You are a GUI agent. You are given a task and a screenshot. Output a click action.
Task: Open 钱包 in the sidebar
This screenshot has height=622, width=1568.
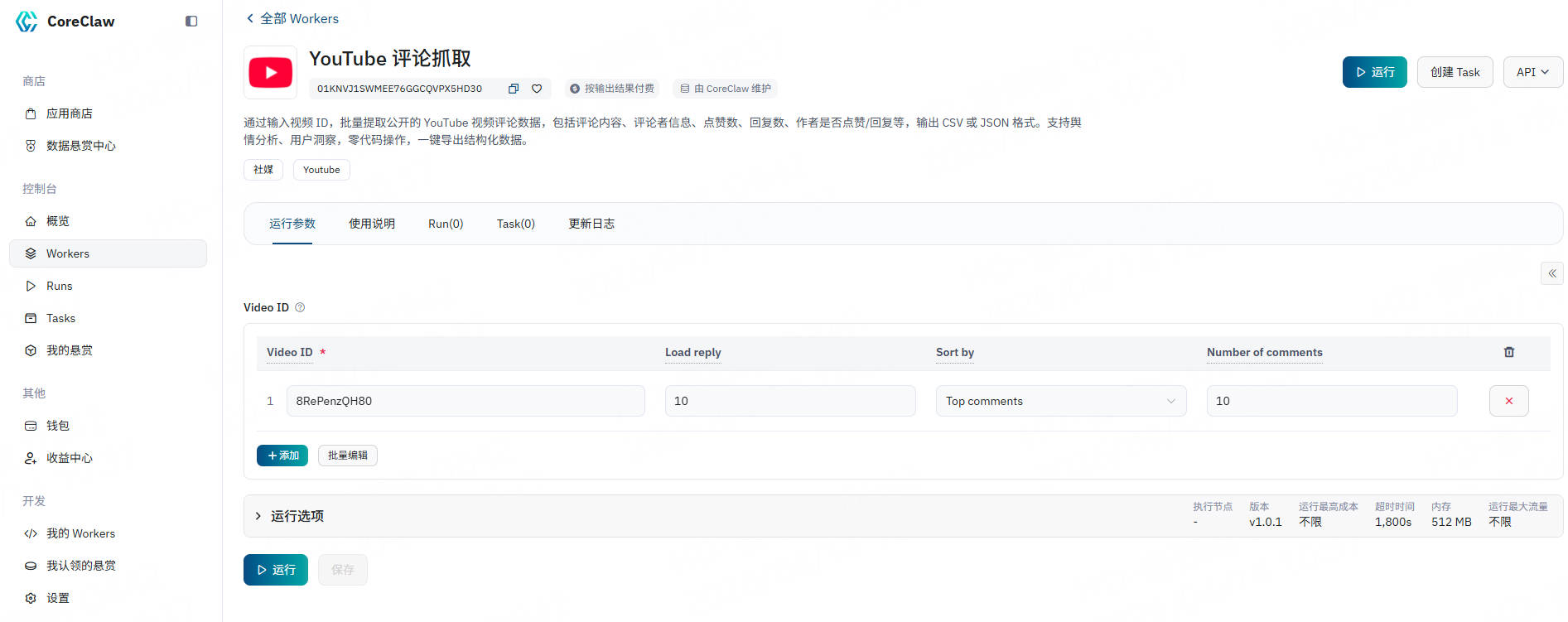coord(57,426)
